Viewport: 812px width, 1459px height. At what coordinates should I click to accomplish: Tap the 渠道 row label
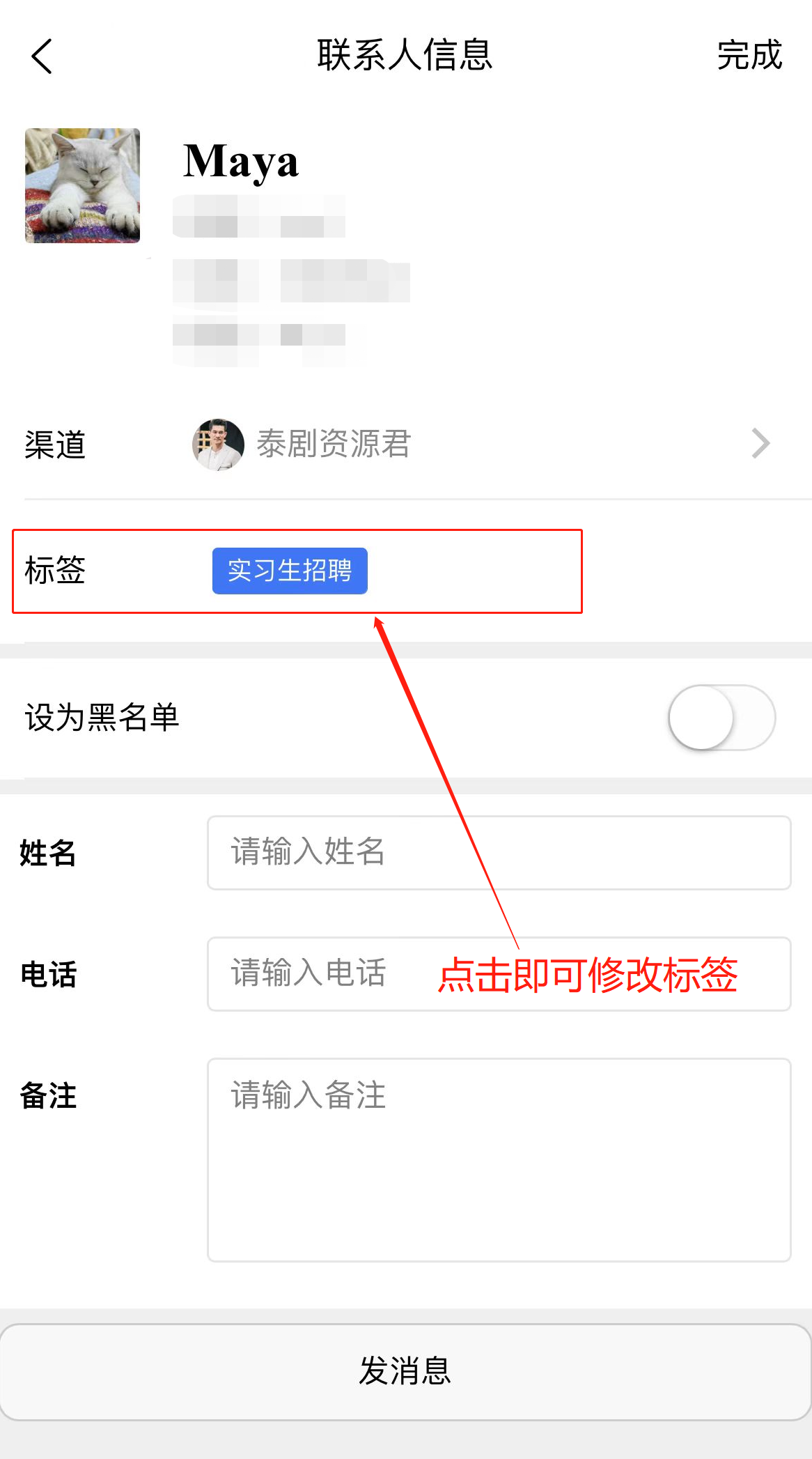point(55,445)
